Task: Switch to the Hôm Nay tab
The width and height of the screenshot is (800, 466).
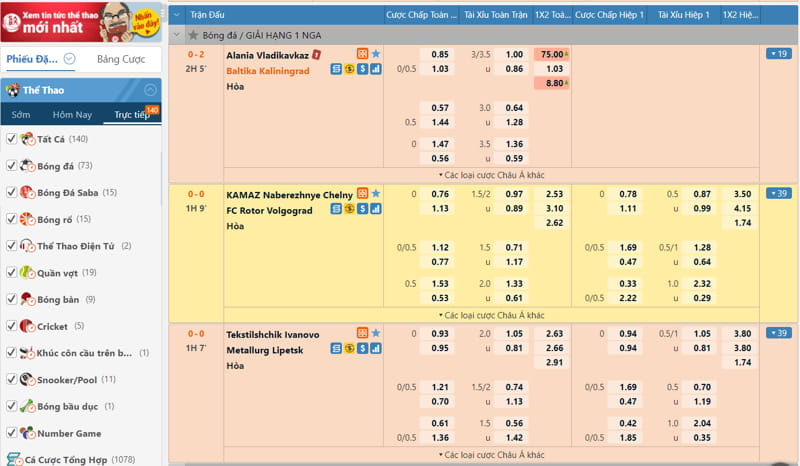Action: pyautogui.click(x=73, y=115)
